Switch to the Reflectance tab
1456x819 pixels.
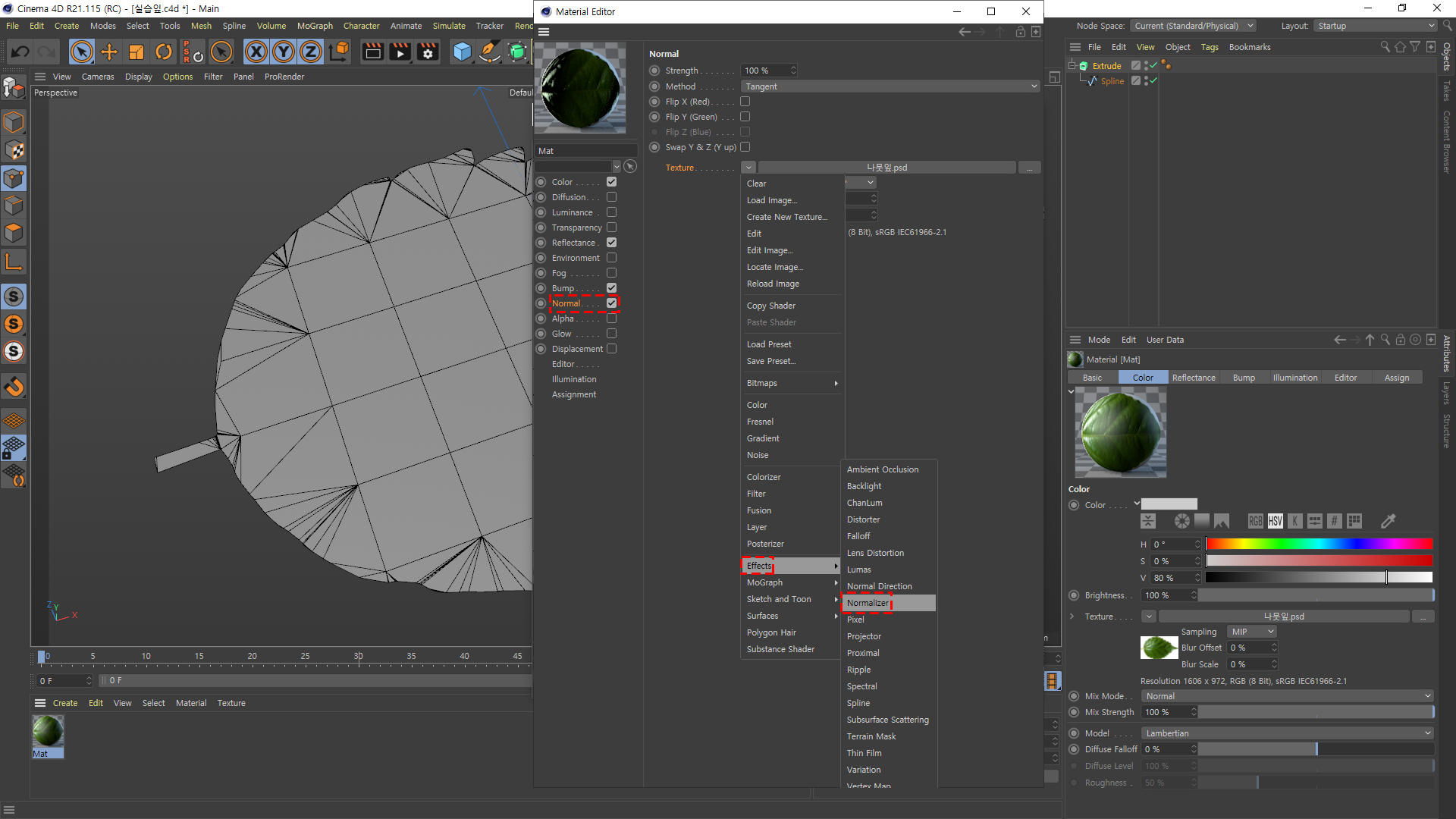coord(1193,378)
